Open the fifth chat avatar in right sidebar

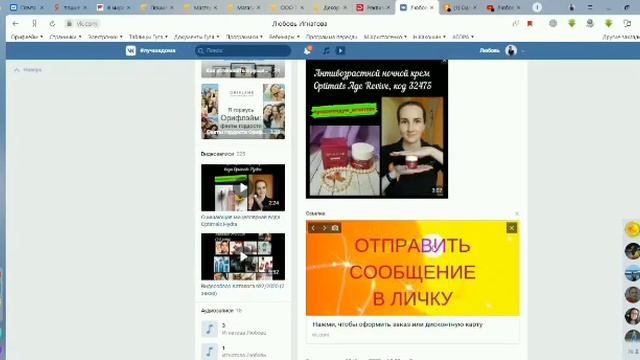click(x=632, y=316)
